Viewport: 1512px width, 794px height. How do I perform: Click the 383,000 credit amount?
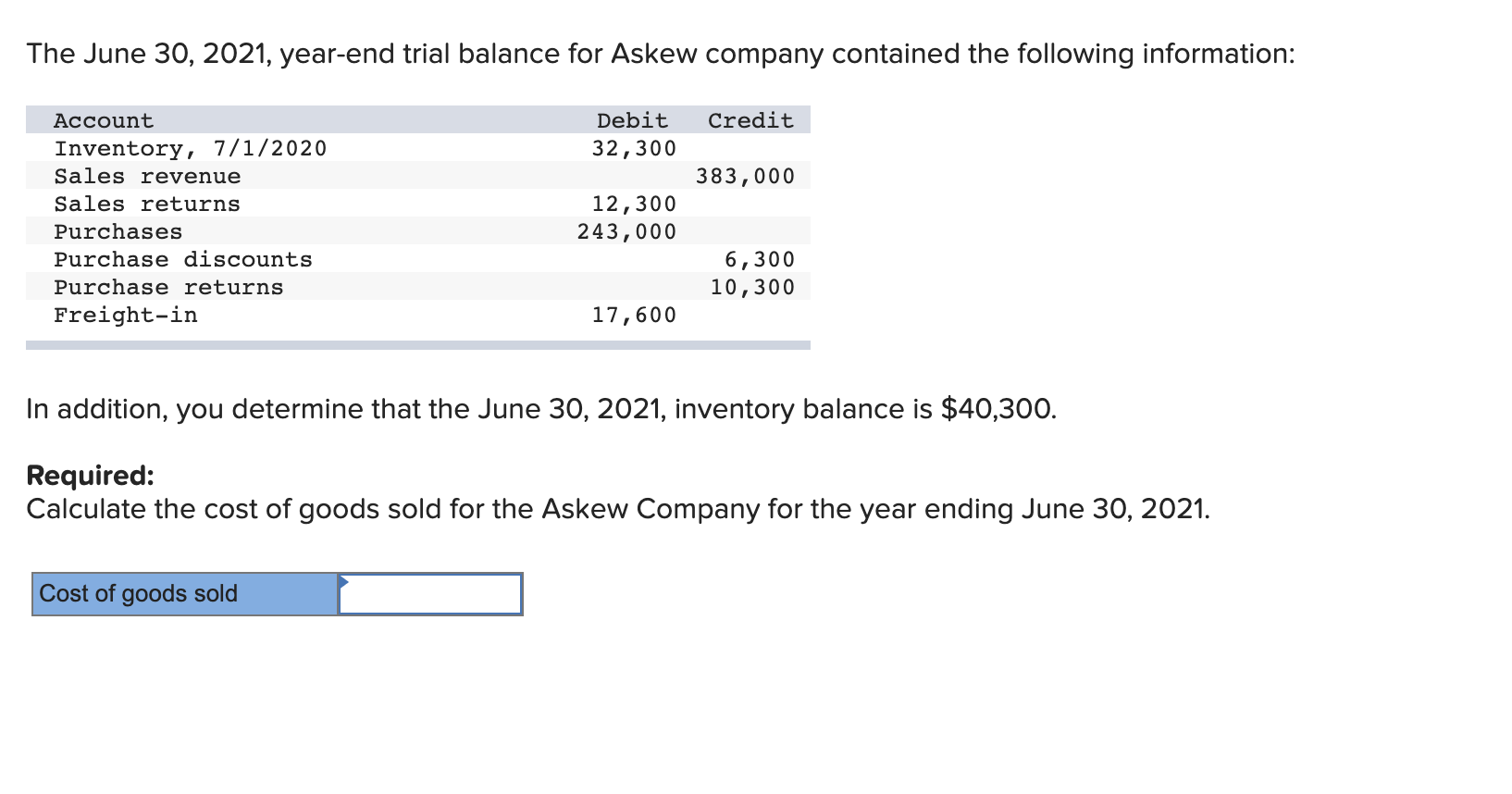click(x=745, y=177)
